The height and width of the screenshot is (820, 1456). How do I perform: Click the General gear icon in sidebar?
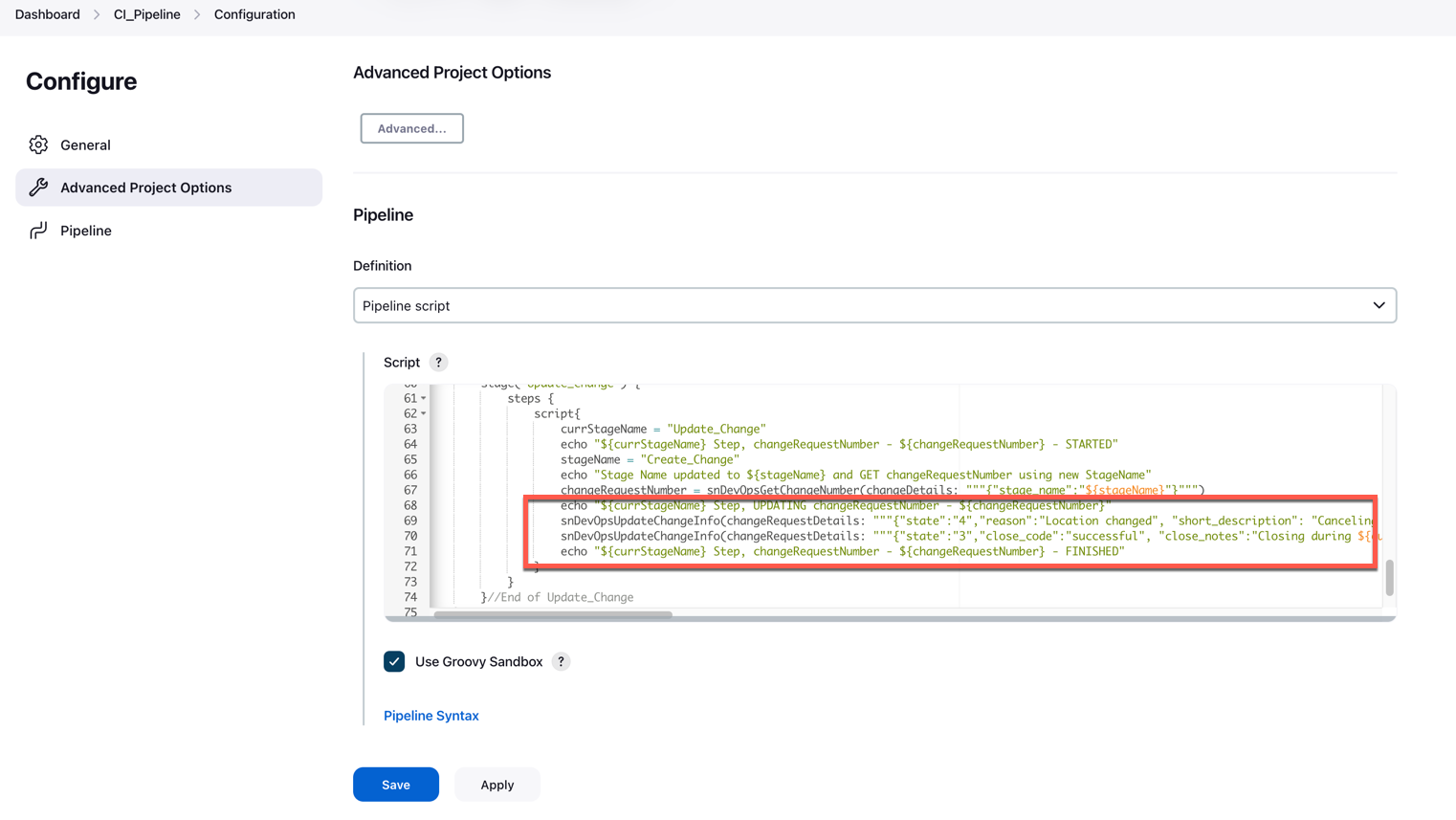[38, 144]
